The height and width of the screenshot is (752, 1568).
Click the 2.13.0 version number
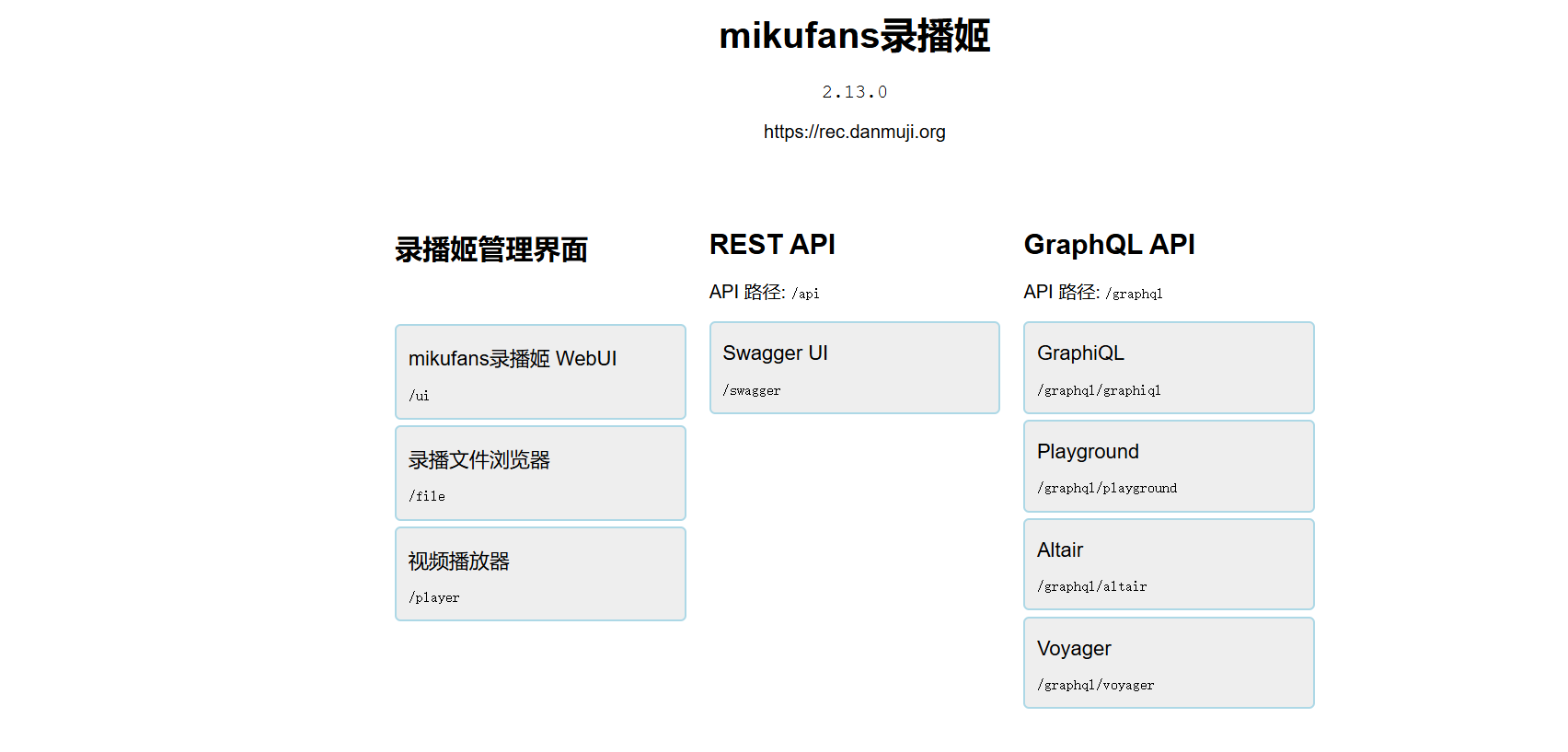pos(854,92)
